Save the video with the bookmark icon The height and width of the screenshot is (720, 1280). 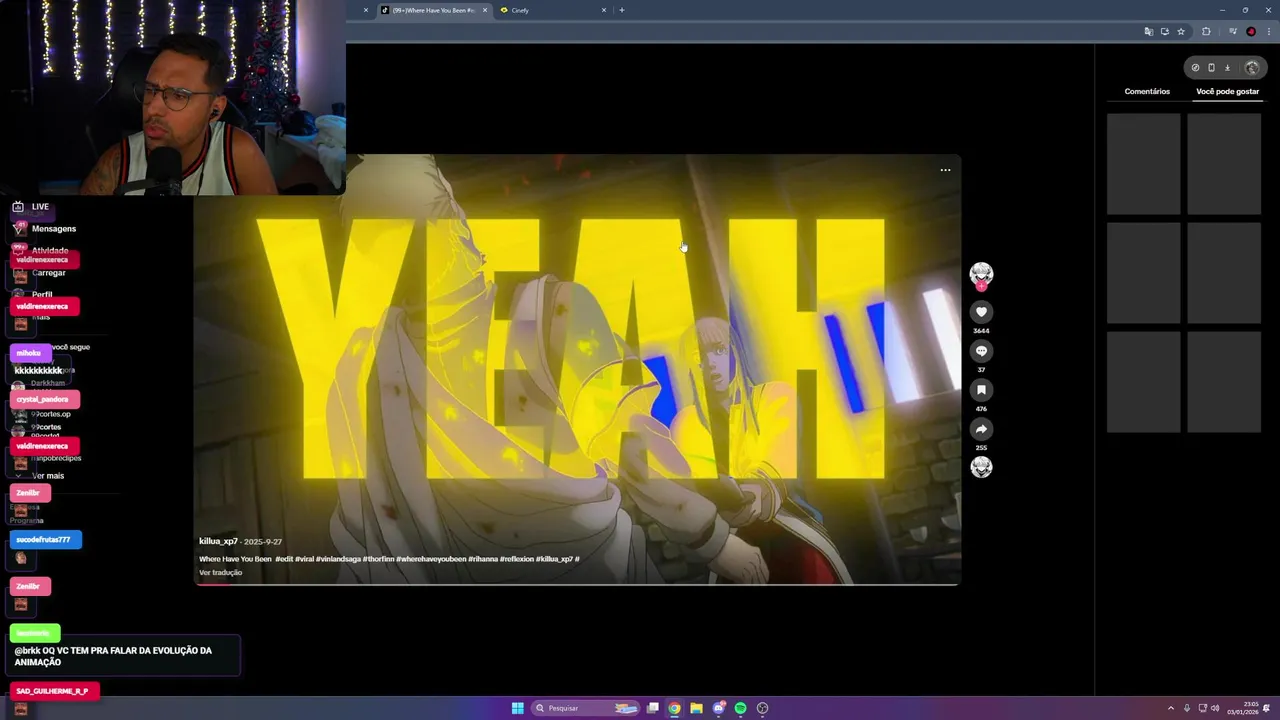981,390
